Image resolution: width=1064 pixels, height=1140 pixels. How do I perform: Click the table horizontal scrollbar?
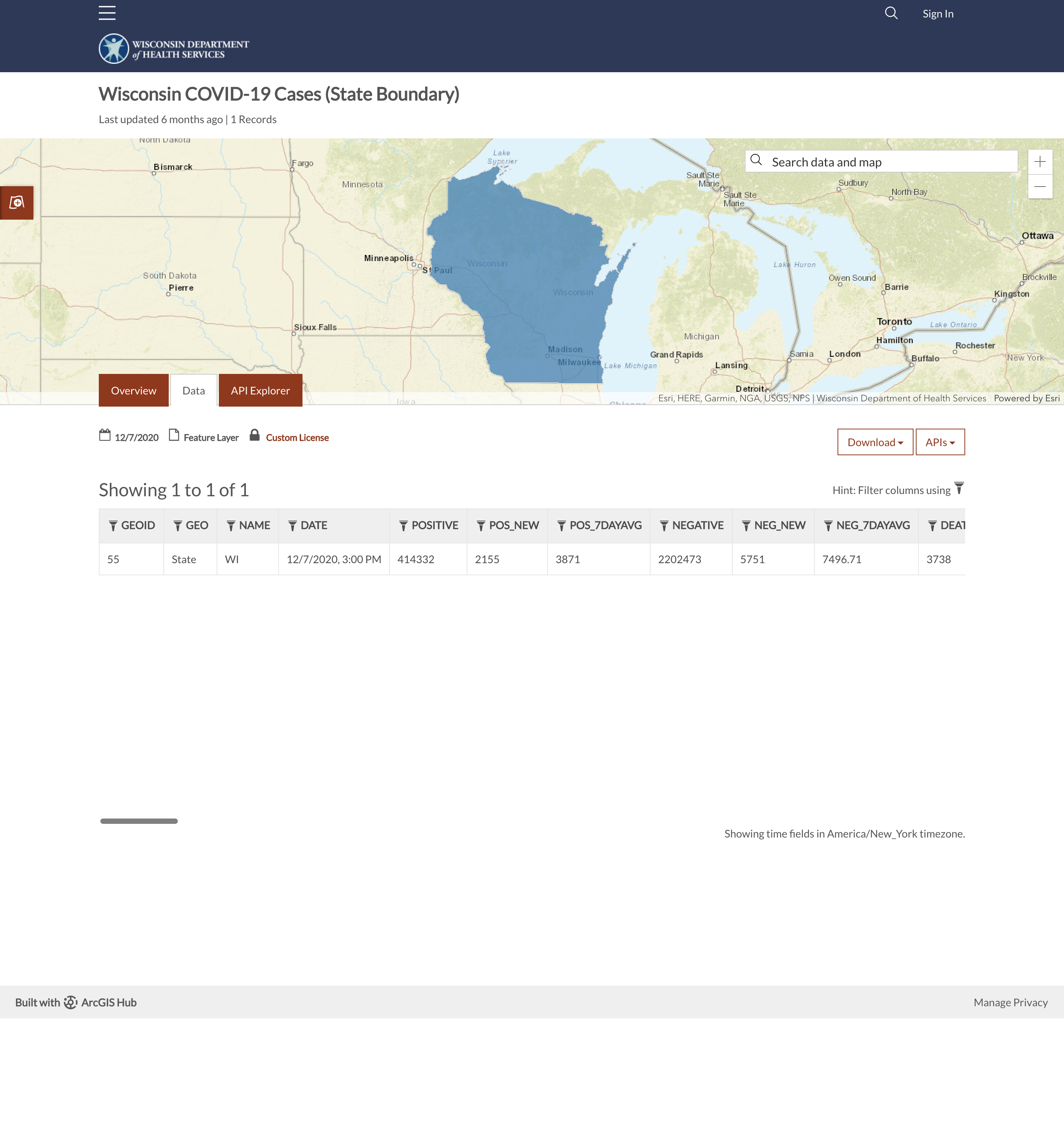pos(139,821)
